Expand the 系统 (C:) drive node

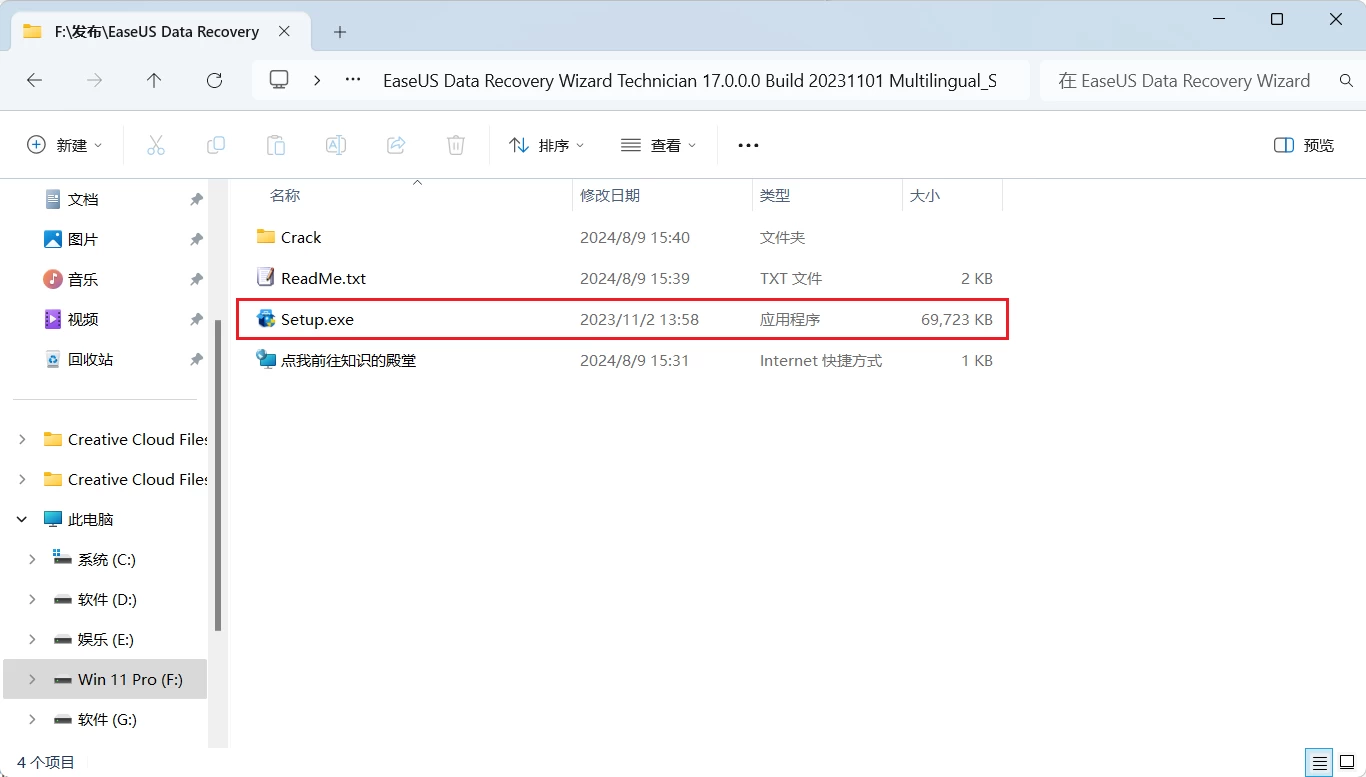(x=32, y=559)
